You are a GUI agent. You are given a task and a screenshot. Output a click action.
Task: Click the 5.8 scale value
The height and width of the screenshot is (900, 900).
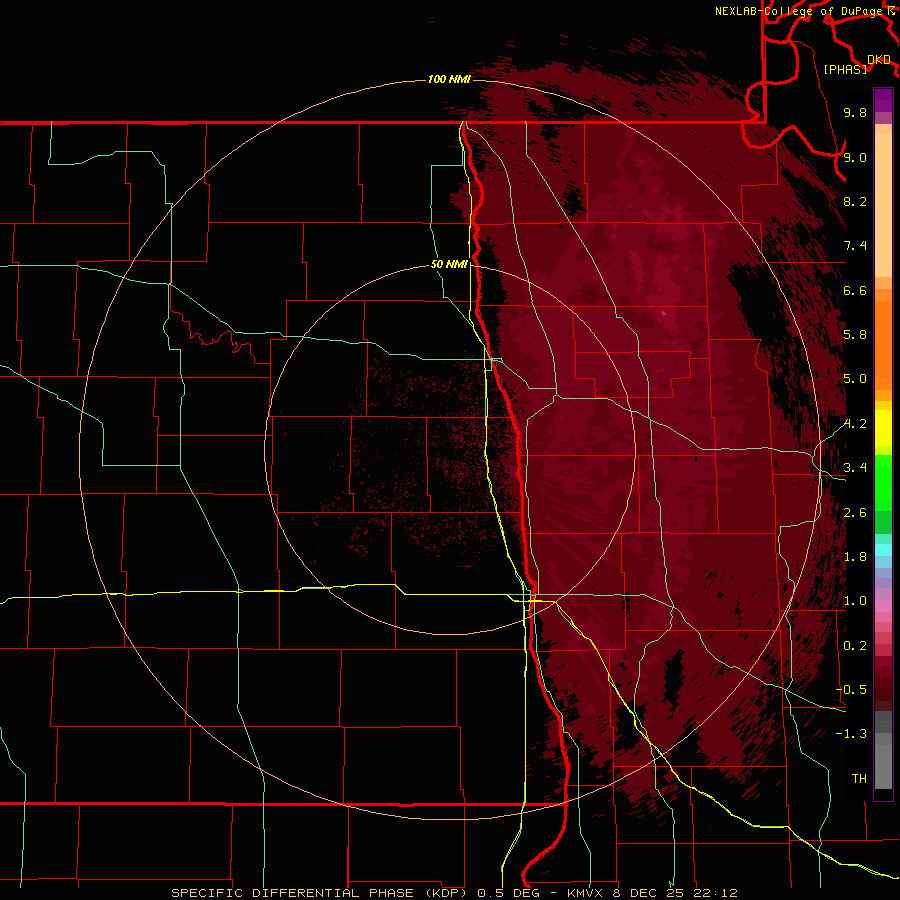(x=855, y=335)
